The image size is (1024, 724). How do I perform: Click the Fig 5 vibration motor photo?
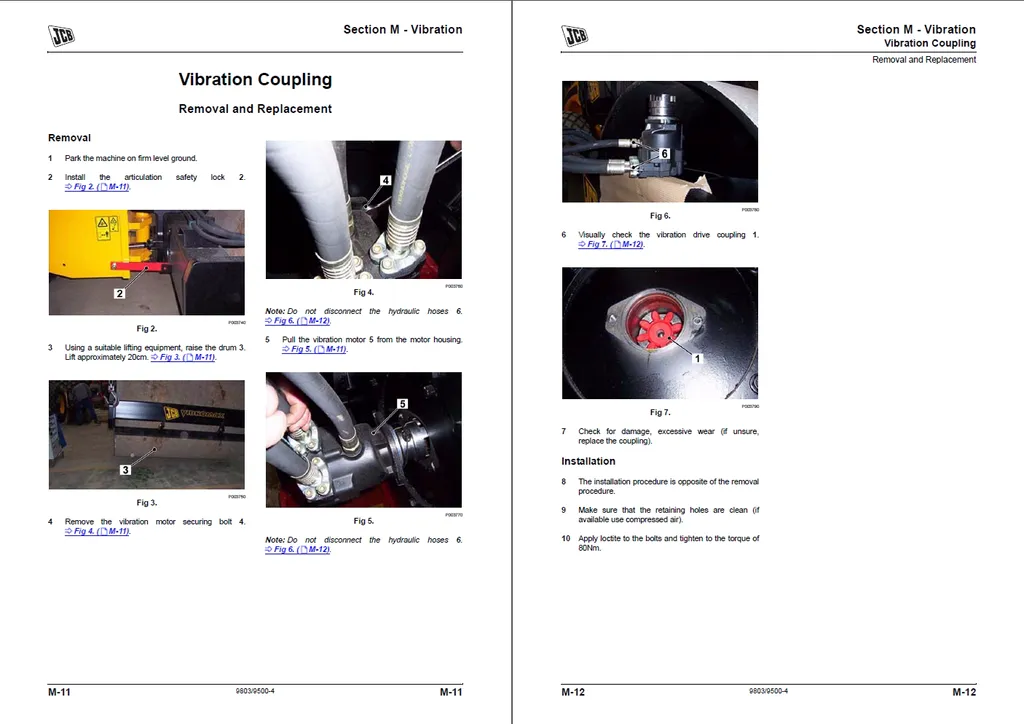pos(364,439)
